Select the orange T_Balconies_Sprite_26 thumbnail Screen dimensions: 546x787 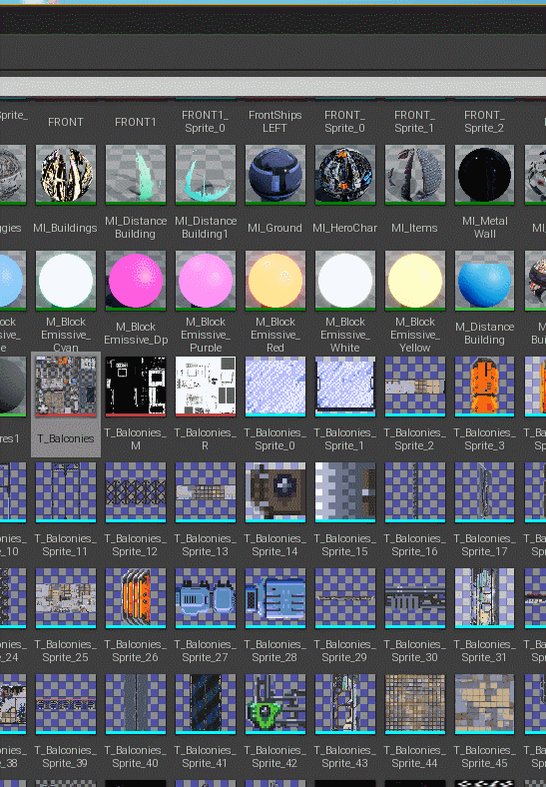(135, 598)
